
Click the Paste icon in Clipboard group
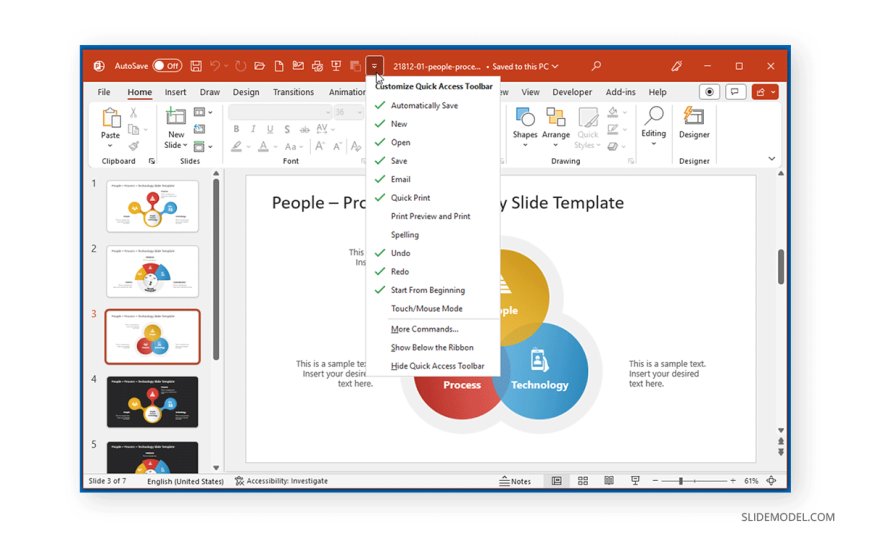(x=110, y=121)
